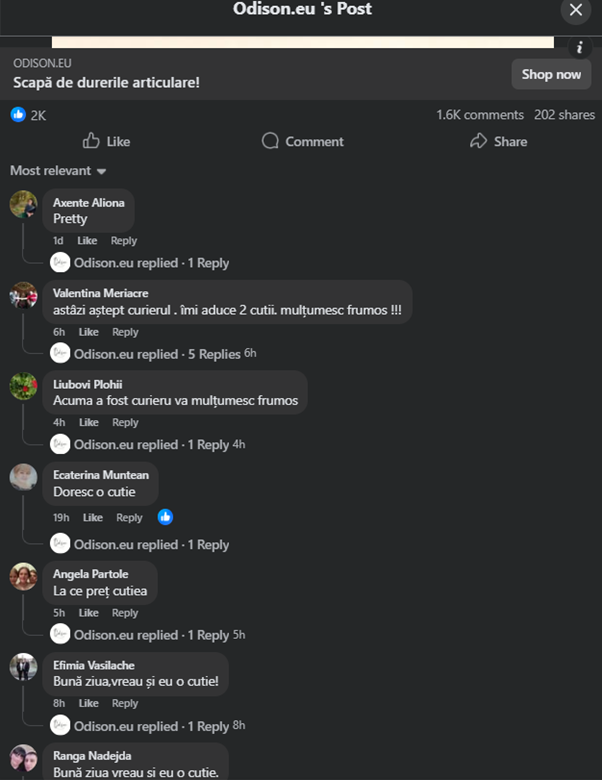Image resolution: width=602 pixels, height=780 pixels.
Task: Like Angela Partole's comment
Action: [x=89, y=613]
